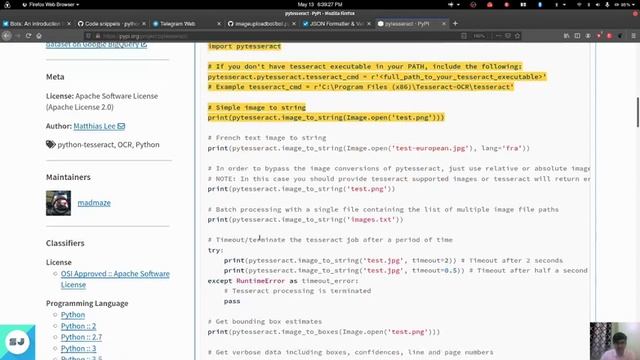The width and height of the screenshot is (640, 360).
Task: Open OSI Approved Apache Software License link
Action: (x=115, y=279)
